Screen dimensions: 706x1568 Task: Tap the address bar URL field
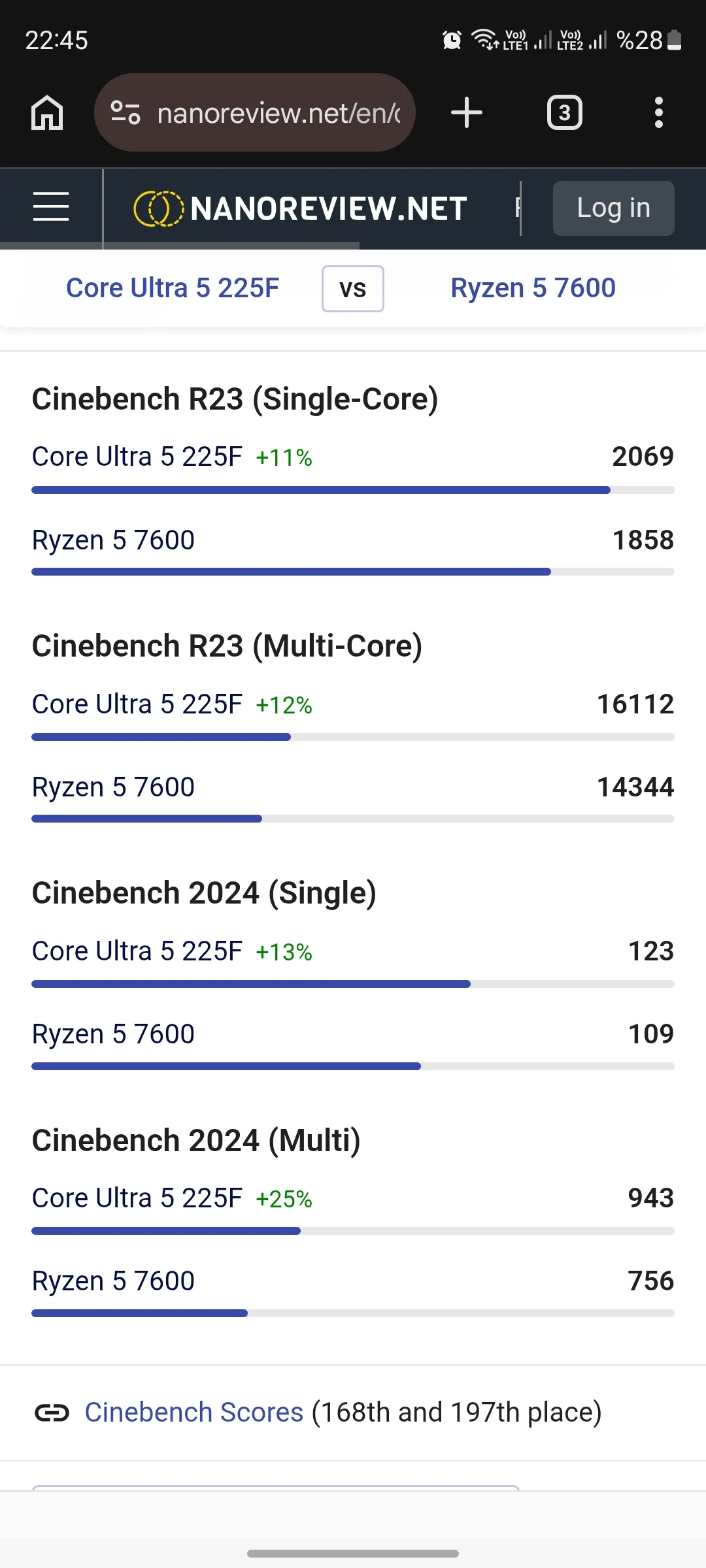coord(278,113)
